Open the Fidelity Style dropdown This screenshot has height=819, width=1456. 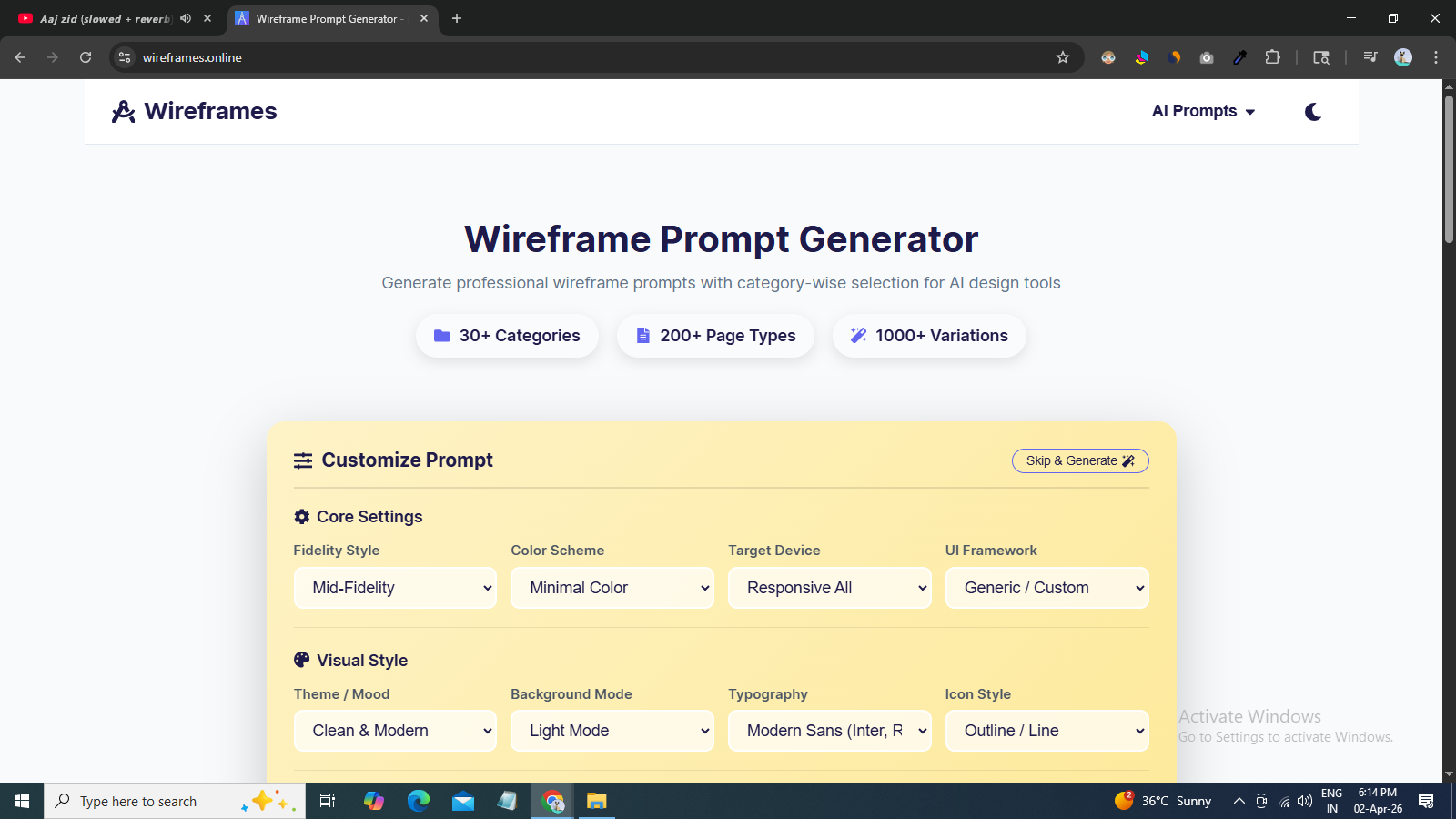[395, 588]
